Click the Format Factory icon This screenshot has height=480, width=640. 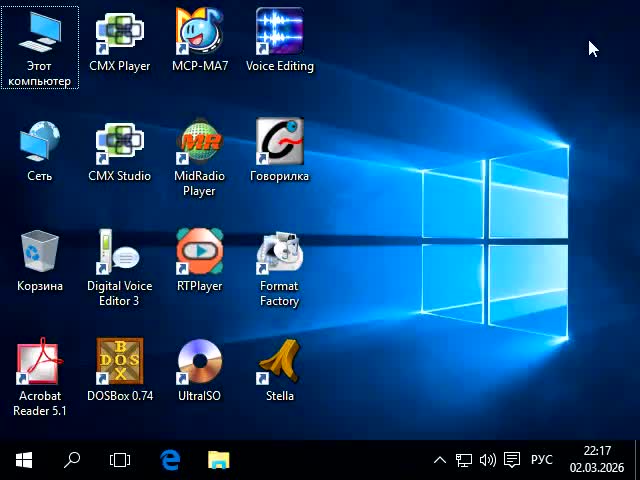pos(280,253)
